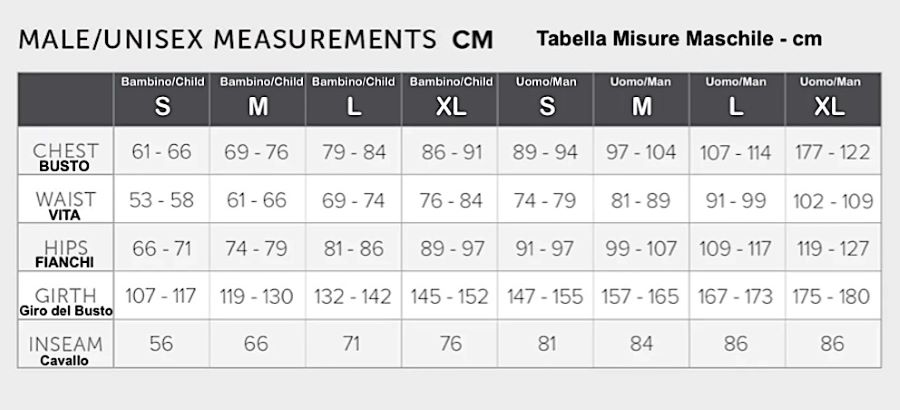This screenshot has width=900, height=410.
Task: Click the Uomo/Man M column header
Action: point(641,98)
